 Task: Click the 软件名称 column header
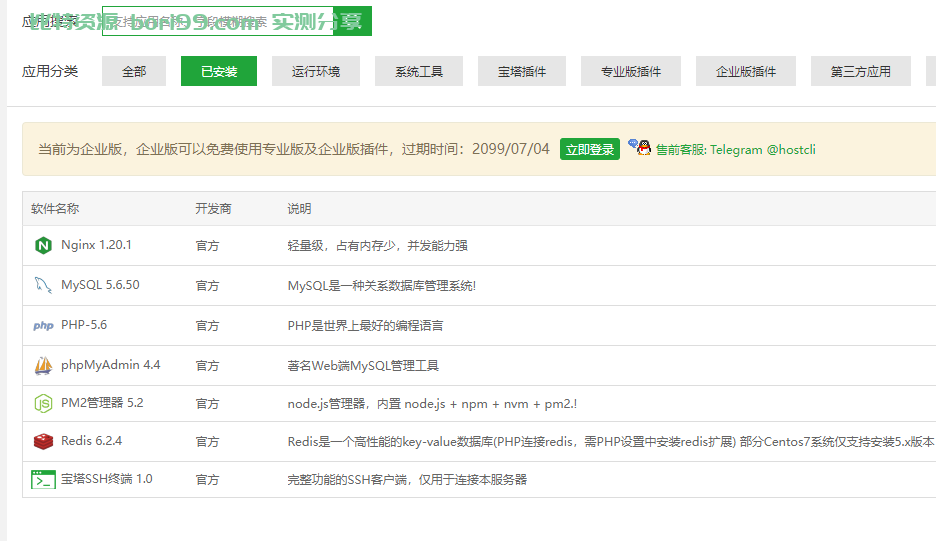click(55, 208)
